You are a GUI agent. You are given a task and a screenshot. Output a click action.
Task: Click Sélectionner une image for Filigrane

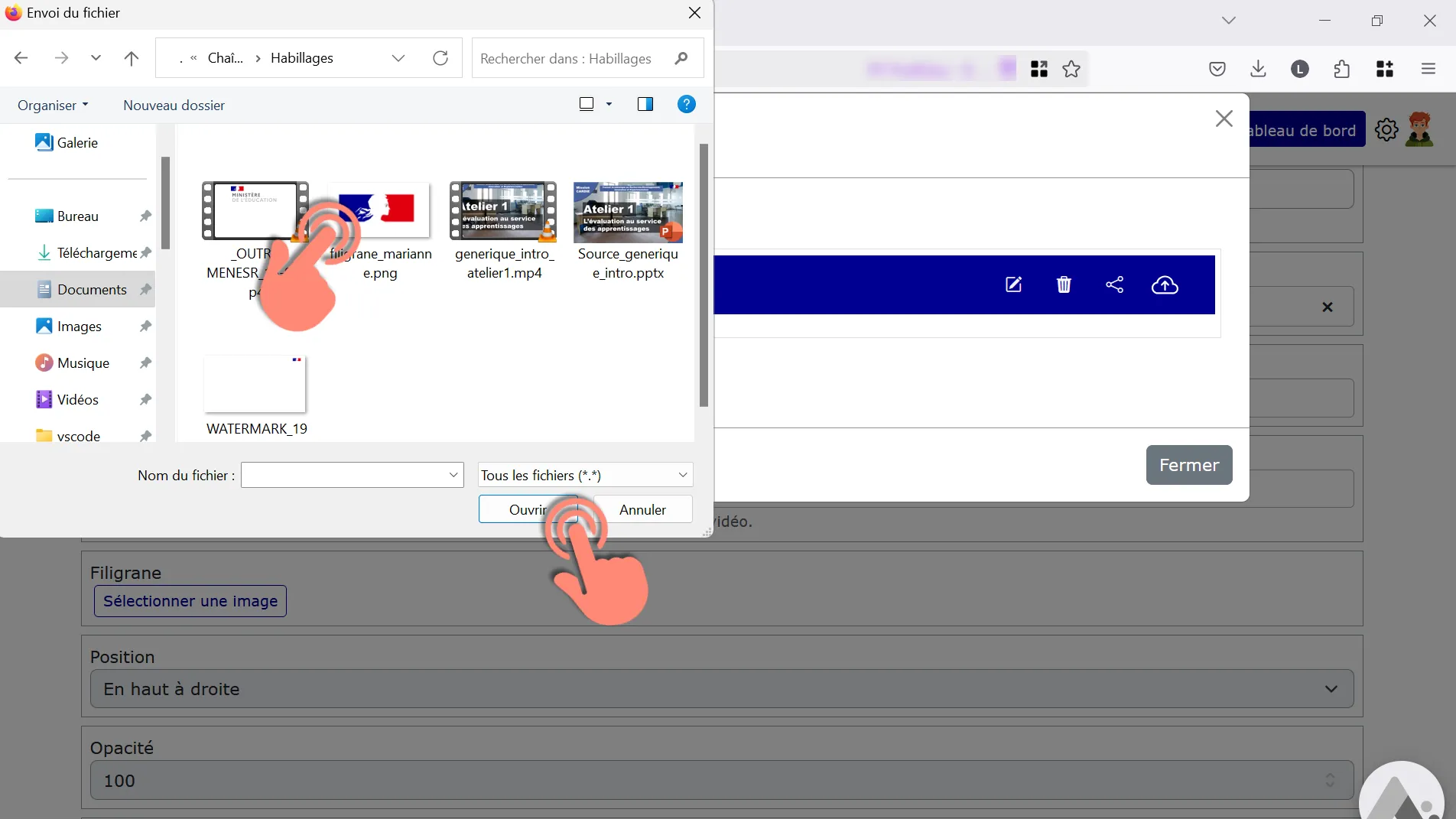pos(190,601)
